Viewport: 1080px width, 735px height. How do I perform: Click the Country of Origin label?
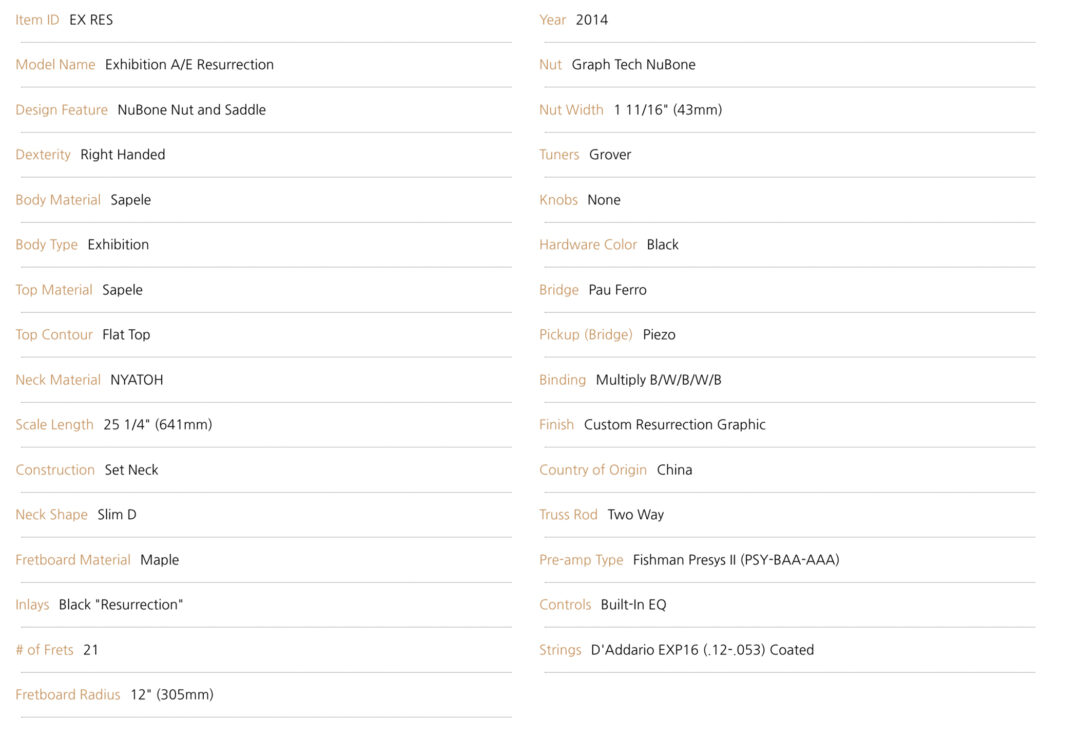[x=593, y=470]
